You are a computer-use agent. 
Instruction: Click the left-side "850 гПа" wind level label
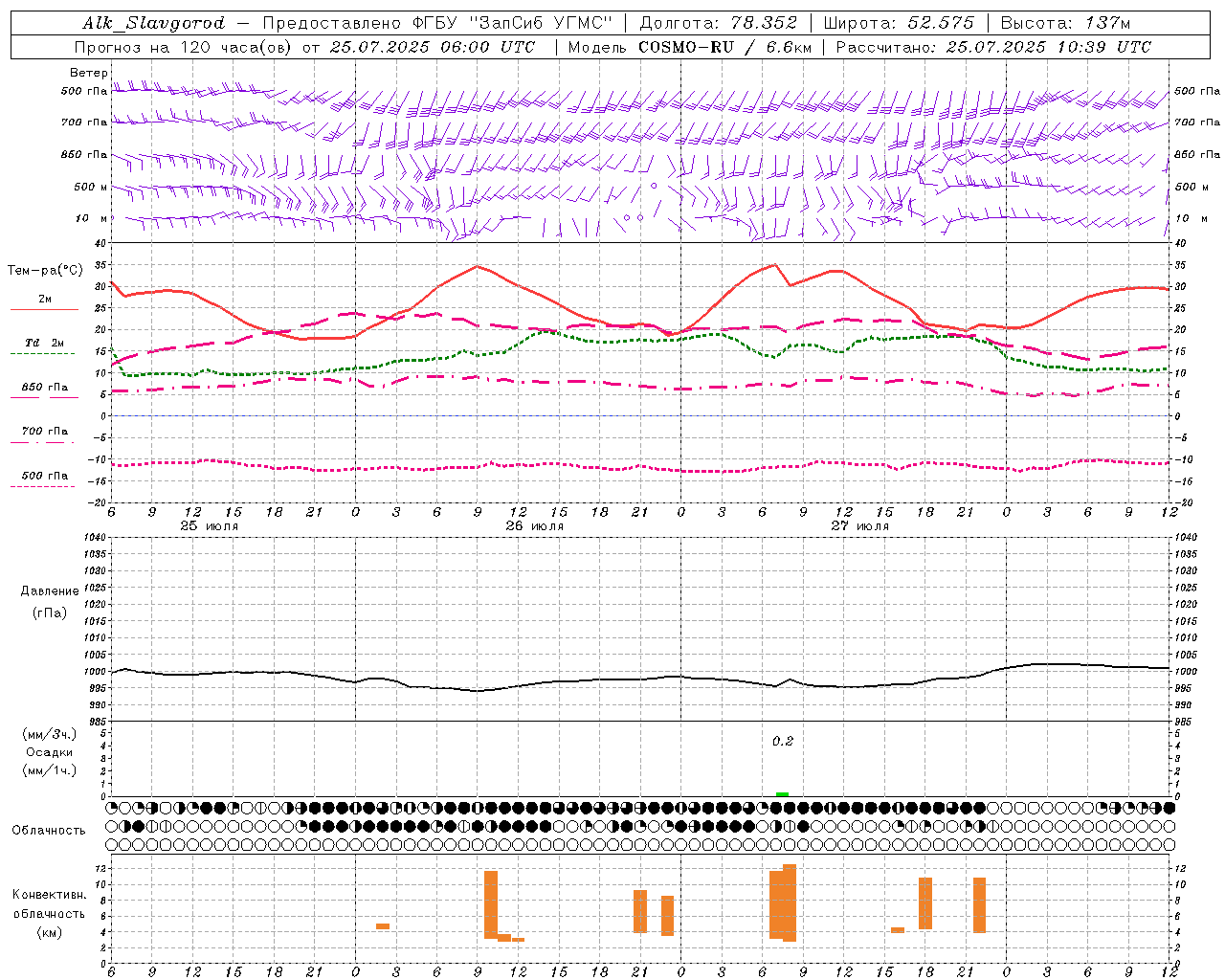tap(84, 154)
